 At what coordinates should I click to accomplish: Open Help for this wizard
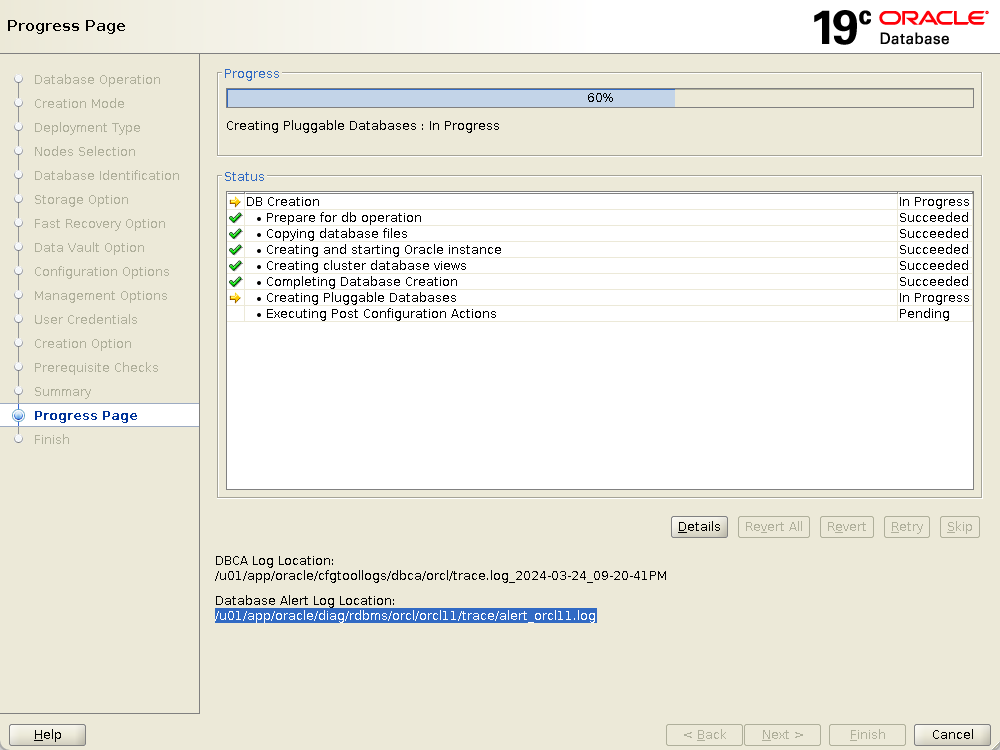(x=47, y=735)
